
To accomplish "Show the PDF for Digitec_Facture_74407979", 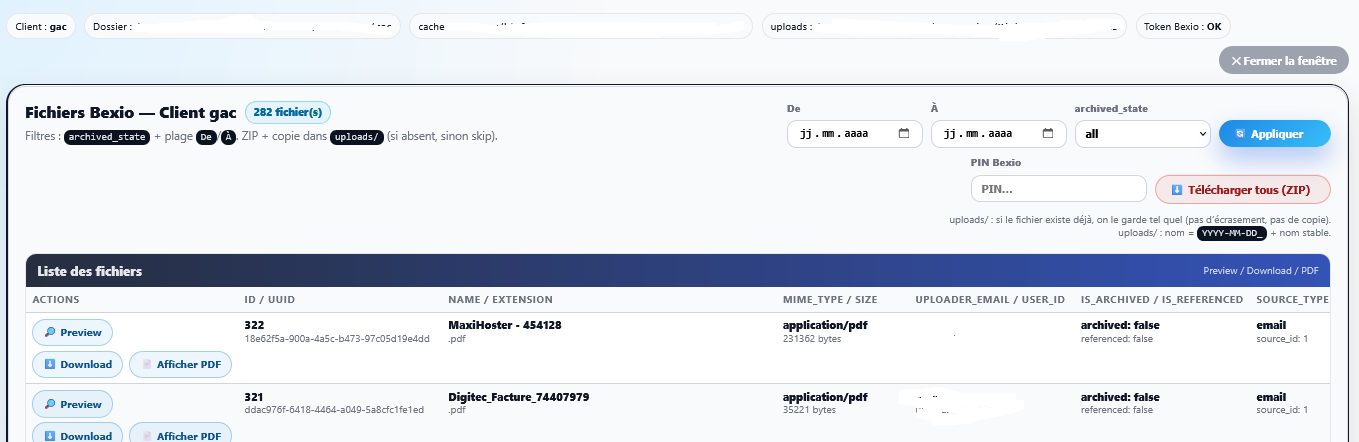I will (x=180, y=435).
